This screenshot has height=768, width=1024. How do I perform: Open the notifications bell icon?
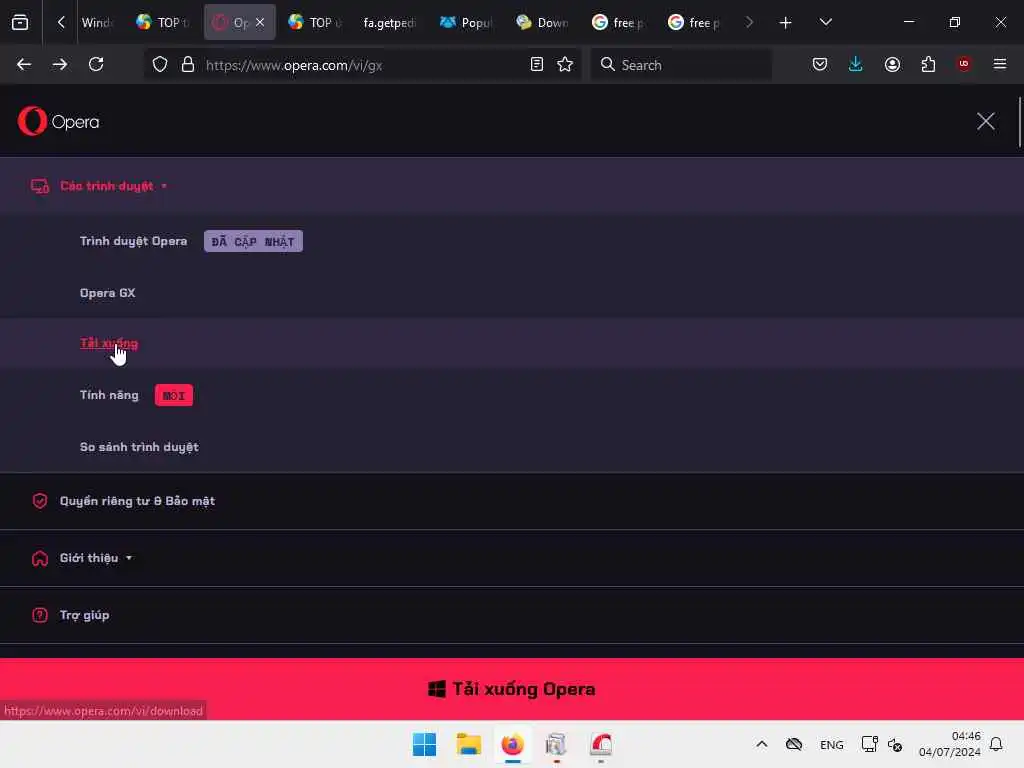(996, 744)
